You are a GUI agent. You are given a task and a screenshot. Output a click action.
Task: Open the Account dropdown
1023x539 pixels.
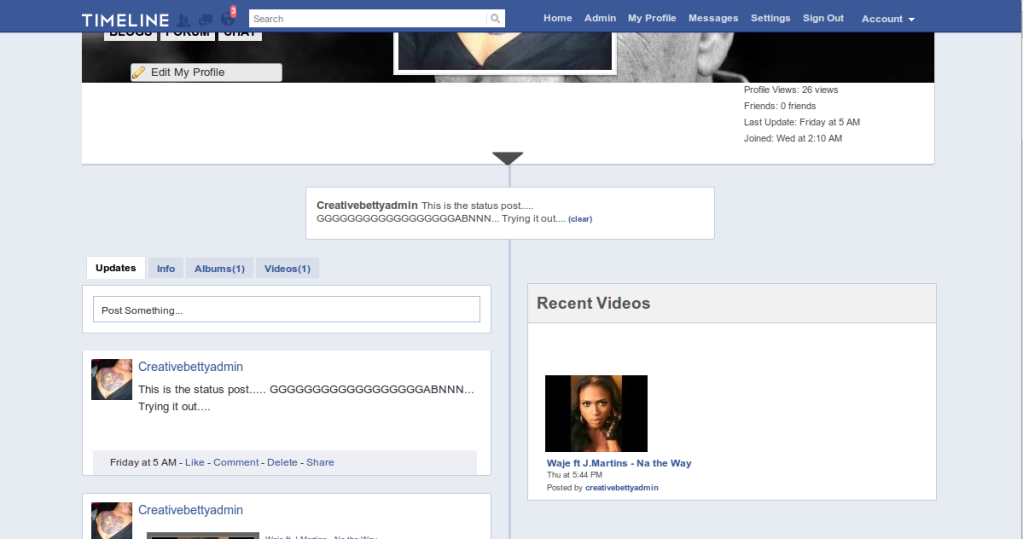tap(888, 19)
